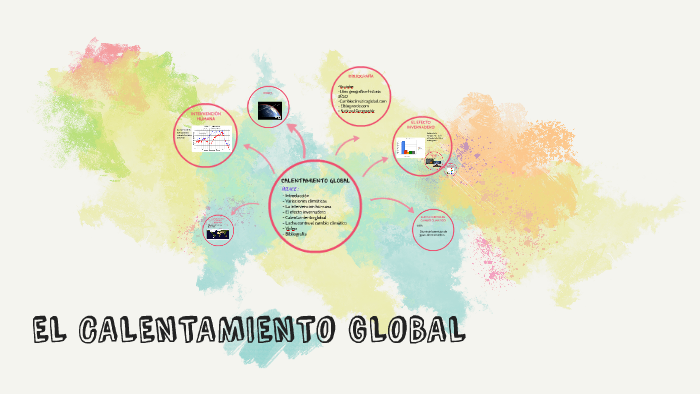The height and width of the screenshot is (394, 700).
Task: Click the arrow pointing to Efecto Invernadero
Action: (375, 166)
